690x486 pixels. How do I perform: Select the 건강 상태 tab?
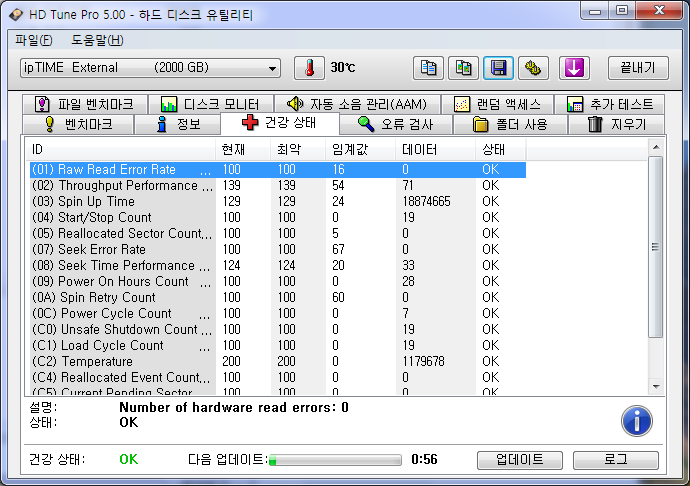pyautogui.click(x=279, y=123)
